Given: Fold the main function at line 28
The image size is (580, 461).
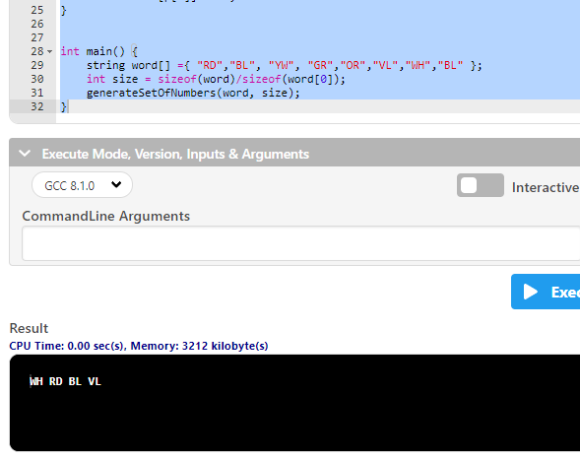Looking at the screenshot, I should [50, 51].
